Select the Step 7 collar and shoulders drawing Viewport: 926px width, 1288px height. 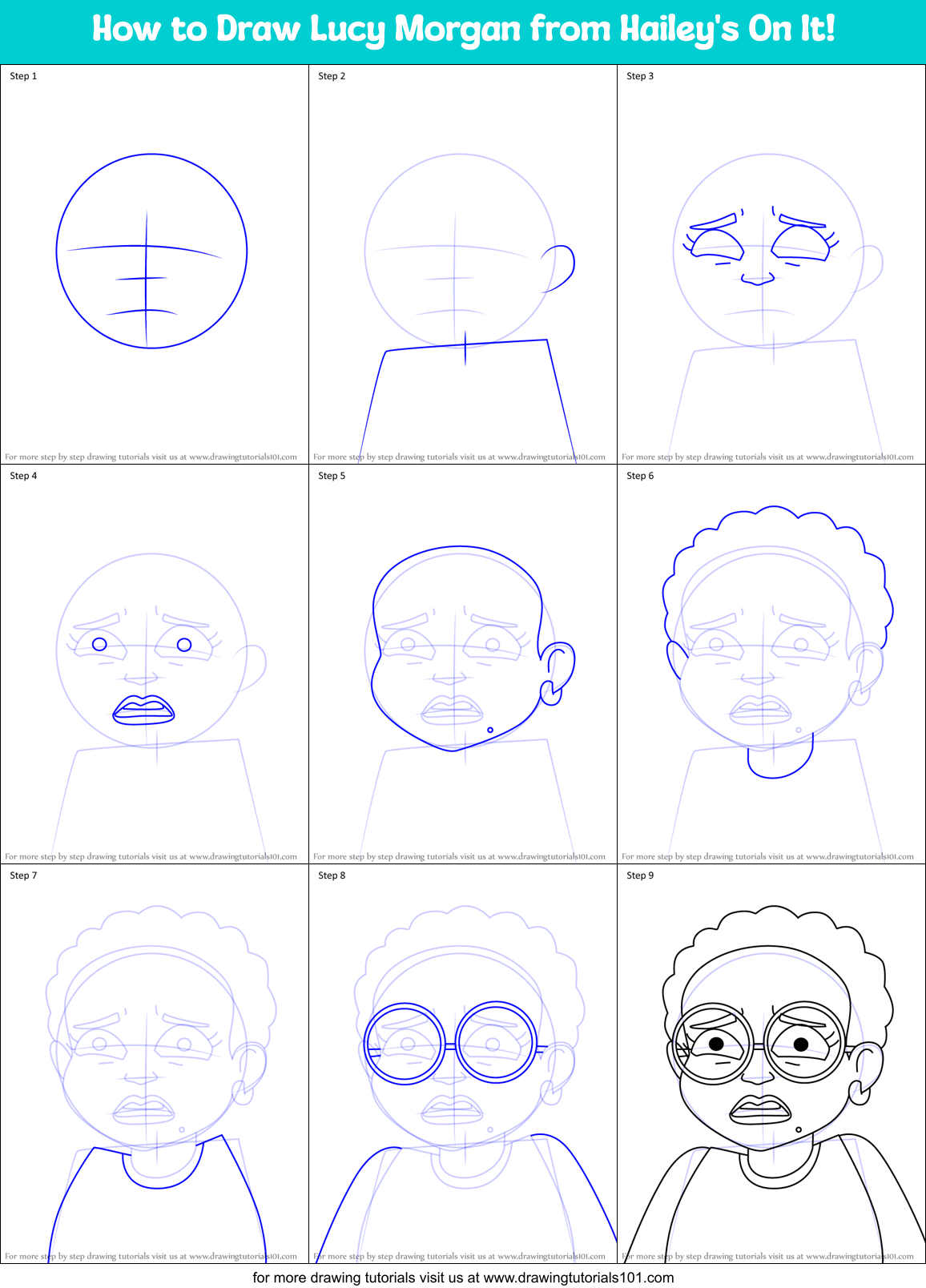157,1198
